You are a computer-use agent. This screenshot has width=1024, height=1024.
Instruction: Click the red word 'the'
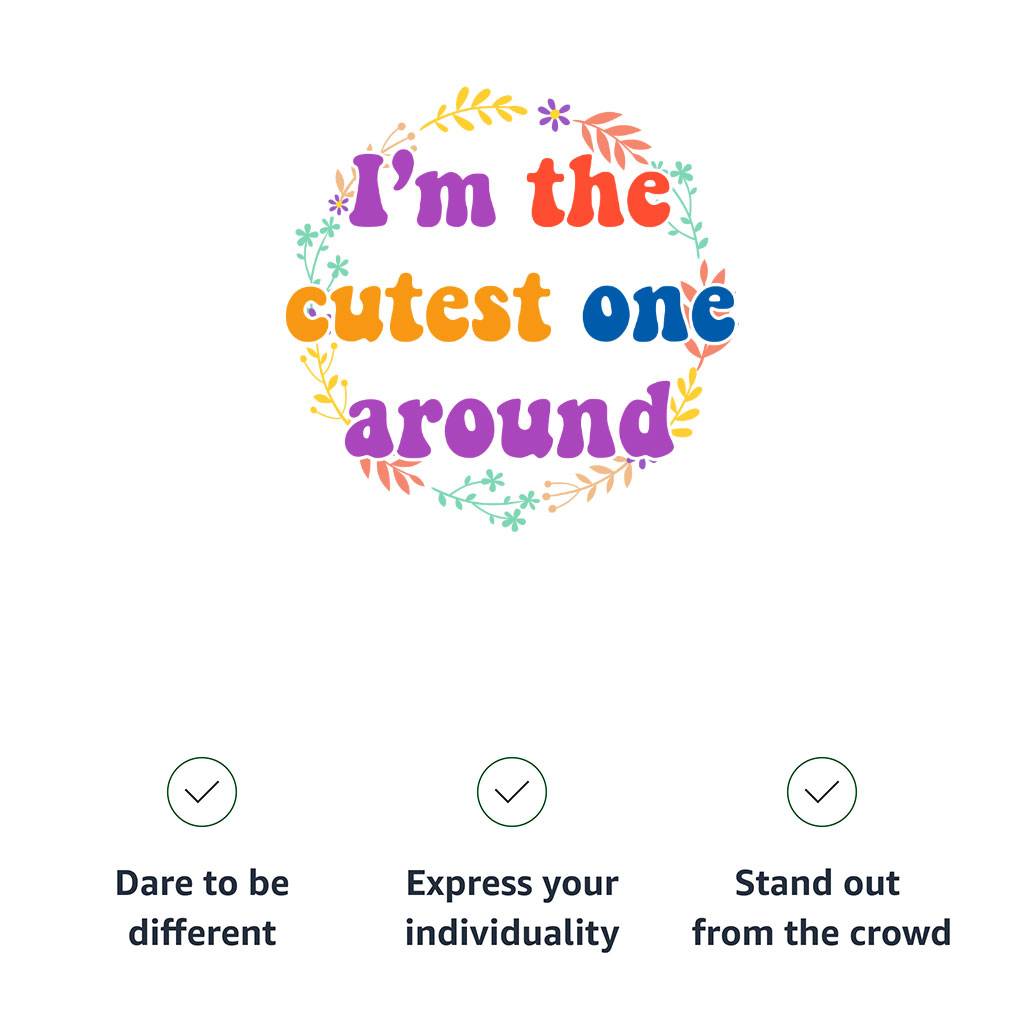(598, 192)
